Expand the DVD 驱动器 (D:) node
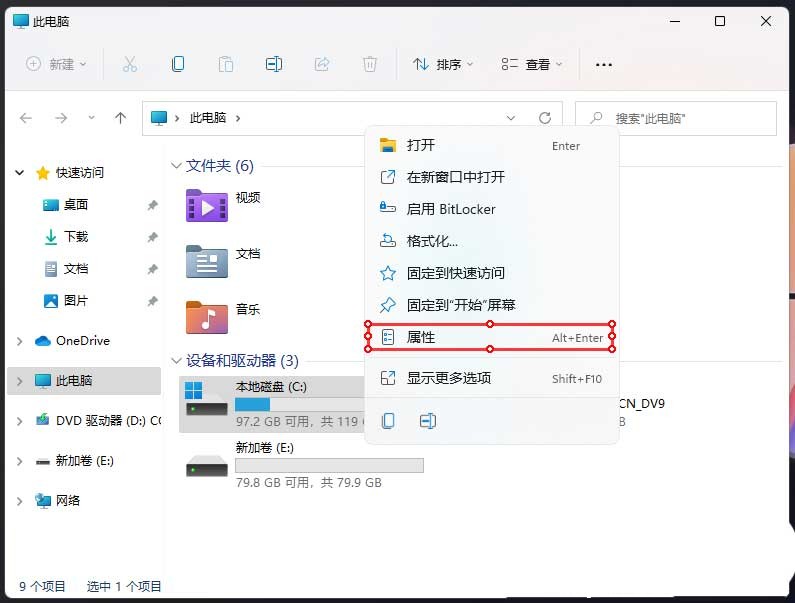Screen dimensions: 795x603 [19, 421]
